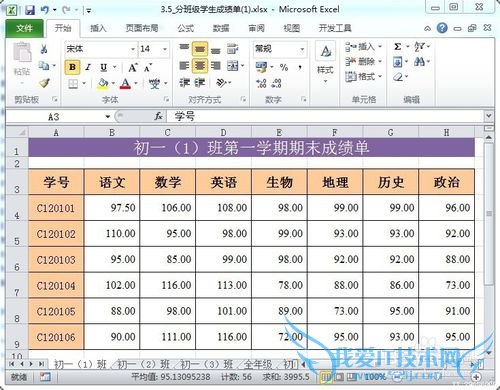Click decrease indent icon
The image size is (500, 390).
coord(184,83)
